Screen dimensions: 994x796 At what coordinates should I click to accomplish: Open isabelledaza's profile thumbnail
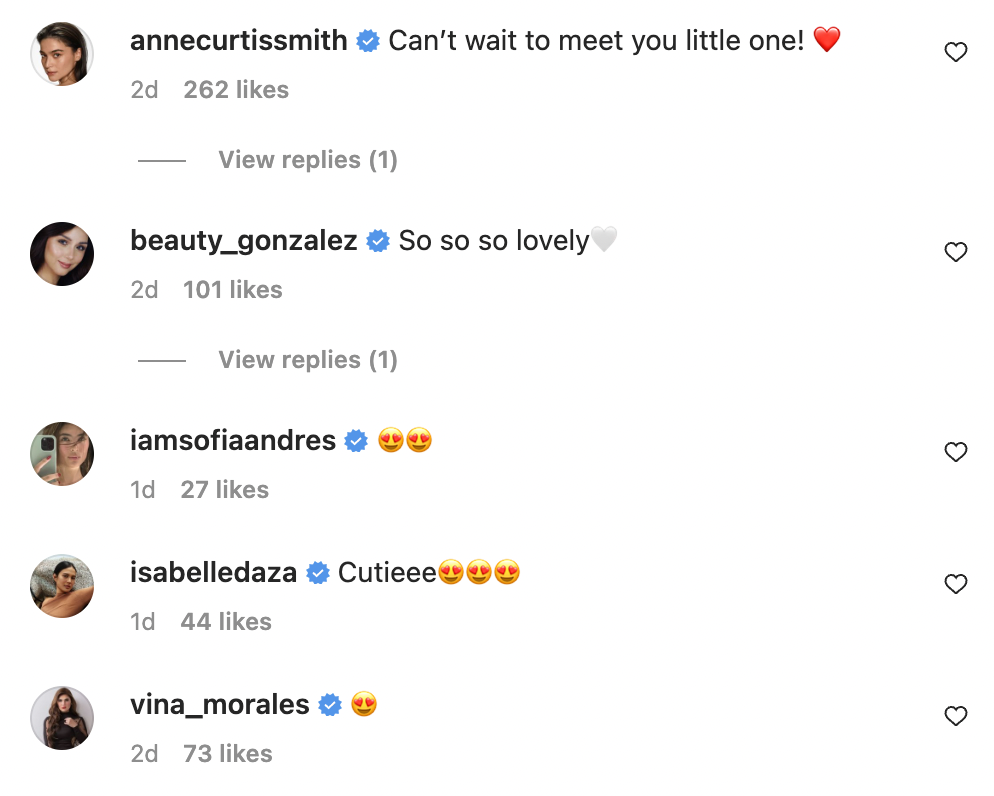pos(62,585)
